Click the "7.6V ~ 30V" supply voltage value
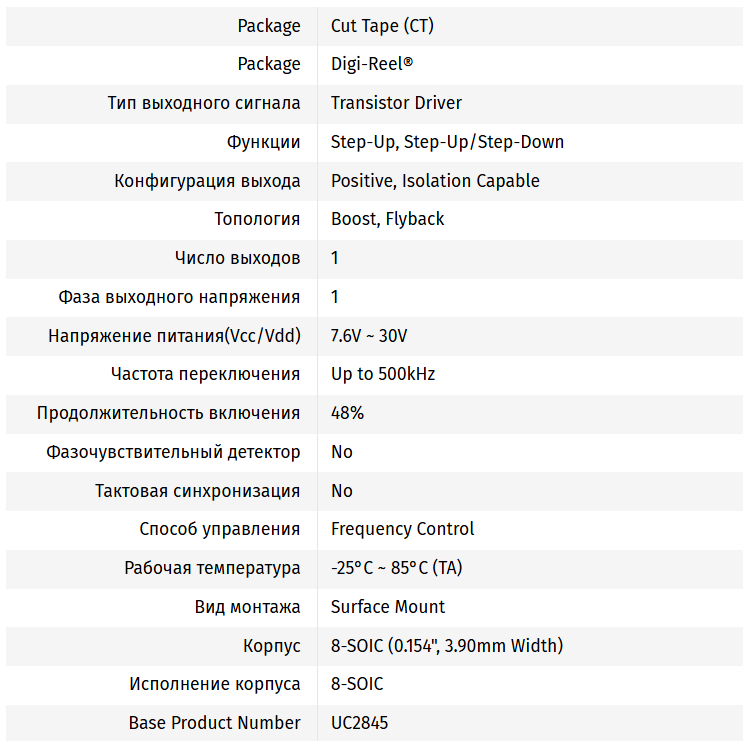Viewport: 743px width, 741px height. (x=369, y=336)
